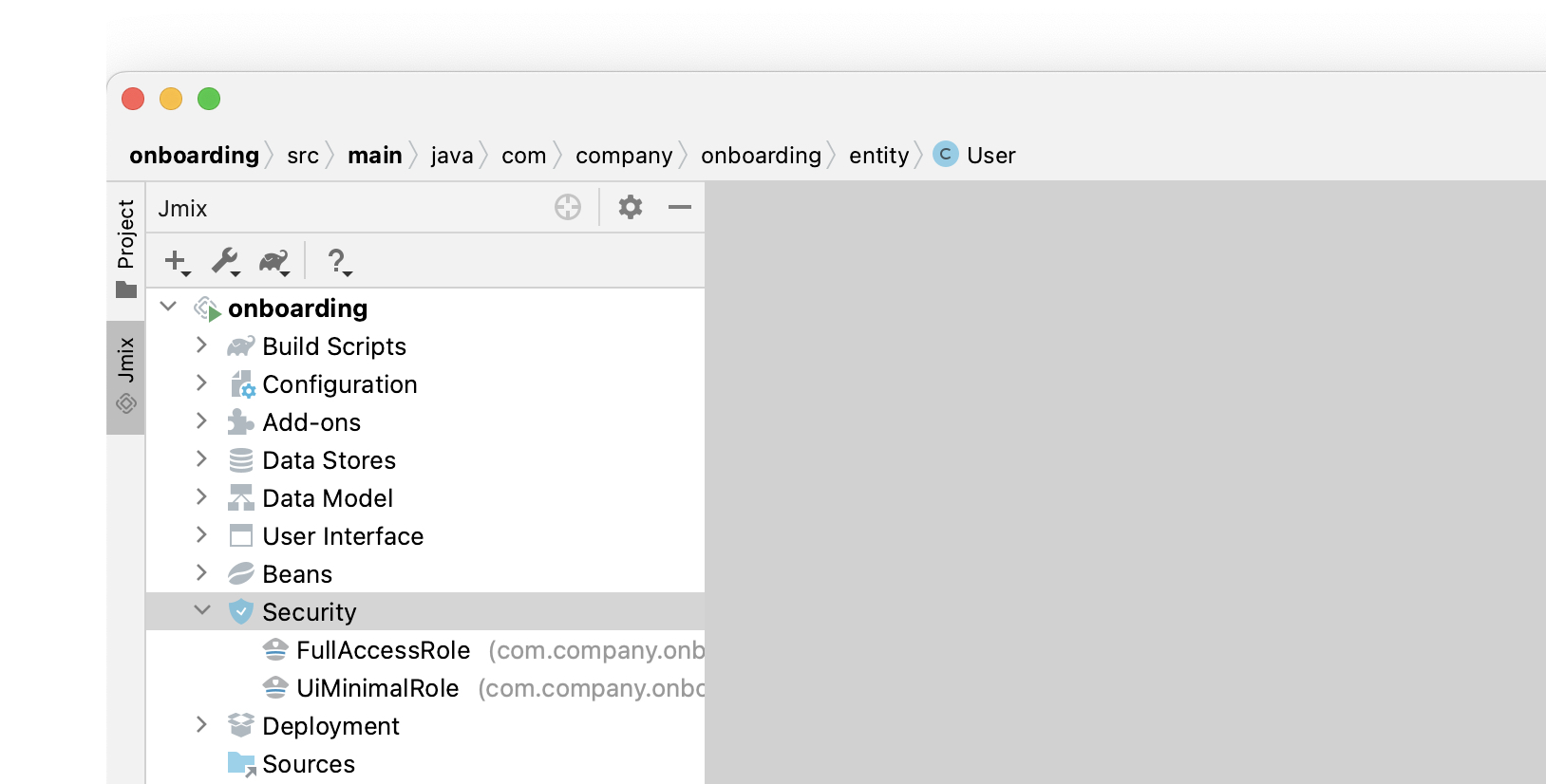Expand the Data Model node
The height and width of the screenshot is (784, 1546).
[201, 497]
